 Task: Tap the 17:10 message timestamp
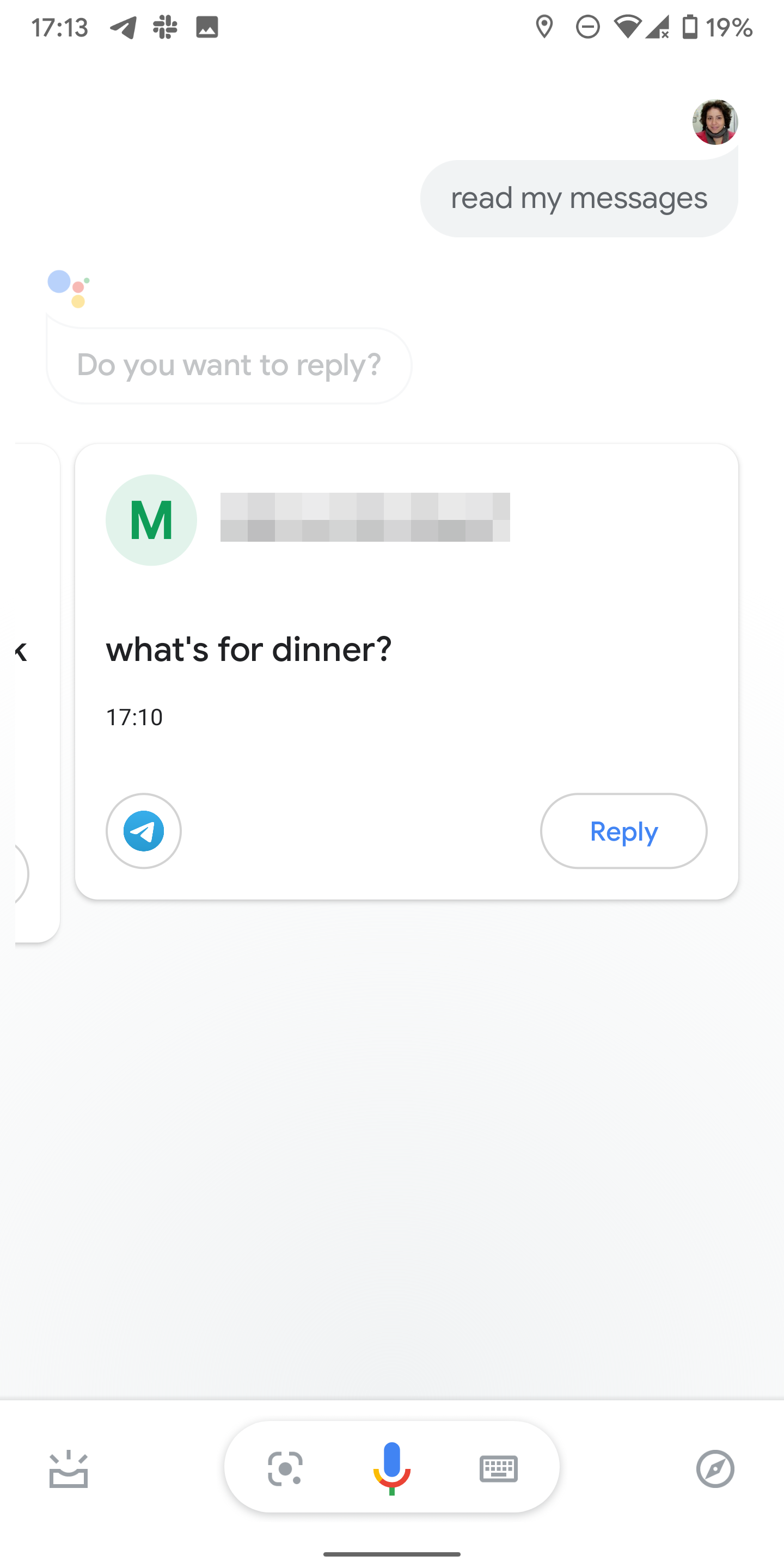(x=134, y=717)
